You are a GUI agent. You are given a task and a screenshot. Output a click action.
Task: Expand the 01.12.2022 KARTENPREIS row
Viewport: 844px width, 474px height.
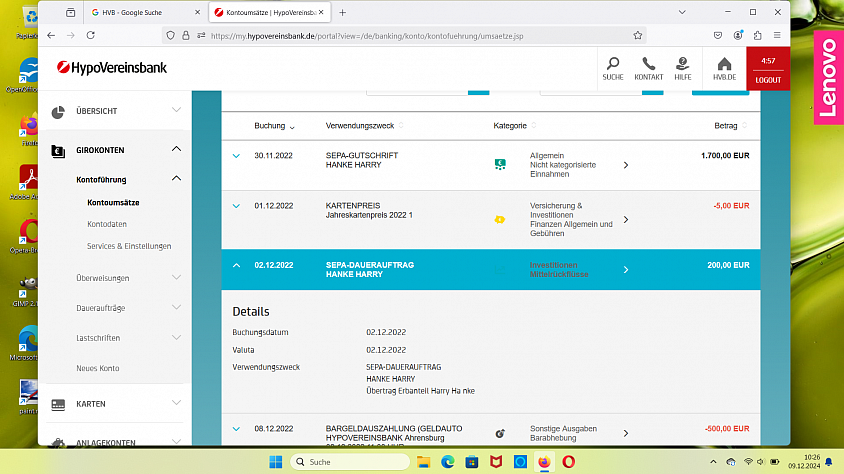pos(236,206)
